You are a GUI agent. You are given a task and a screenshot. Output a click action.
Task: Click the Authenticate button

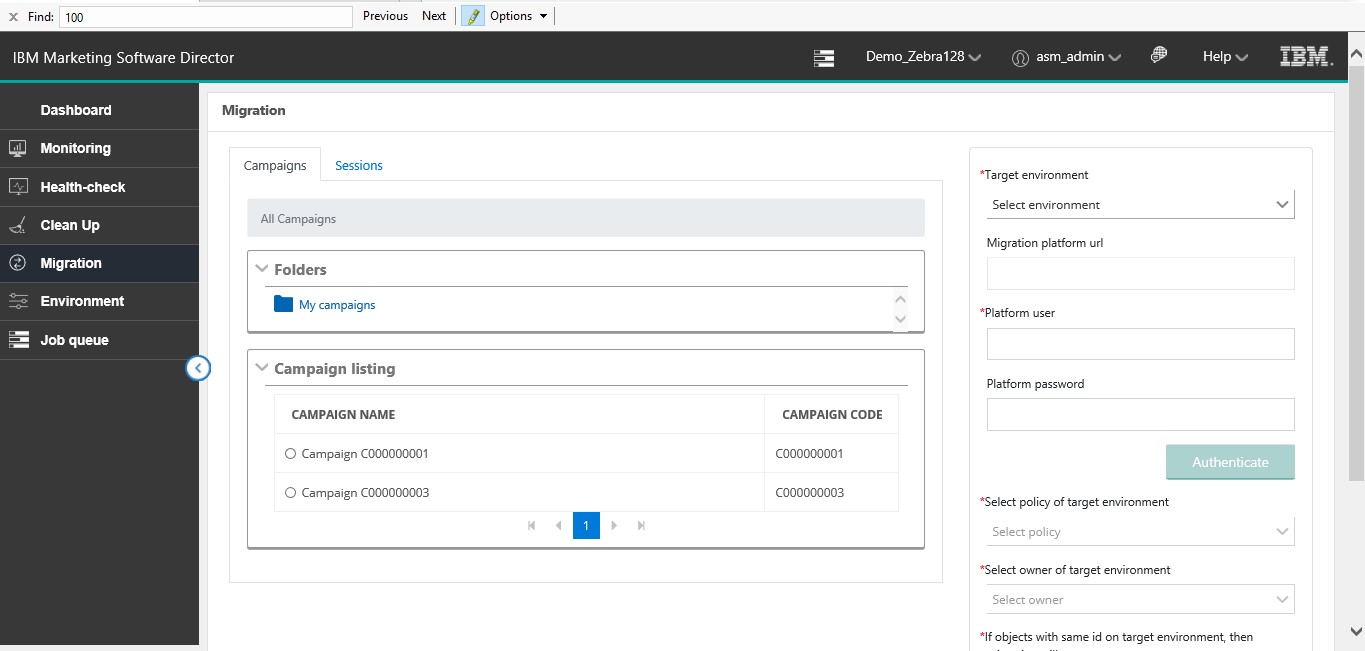(1230, 462)
